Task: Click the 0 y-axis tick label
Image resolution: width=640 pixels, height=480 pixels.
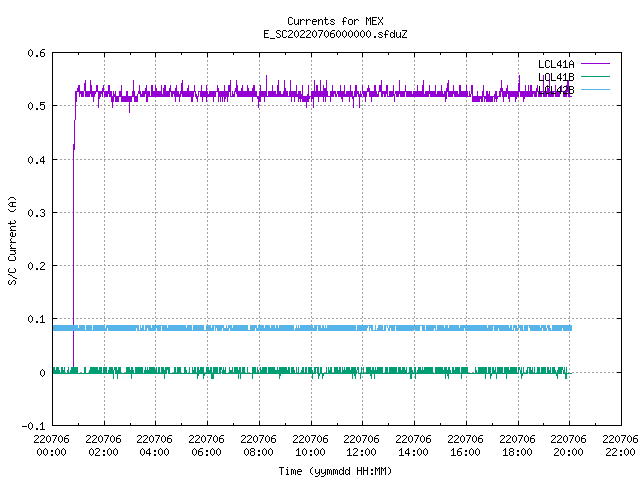Action: pos(42,373)
